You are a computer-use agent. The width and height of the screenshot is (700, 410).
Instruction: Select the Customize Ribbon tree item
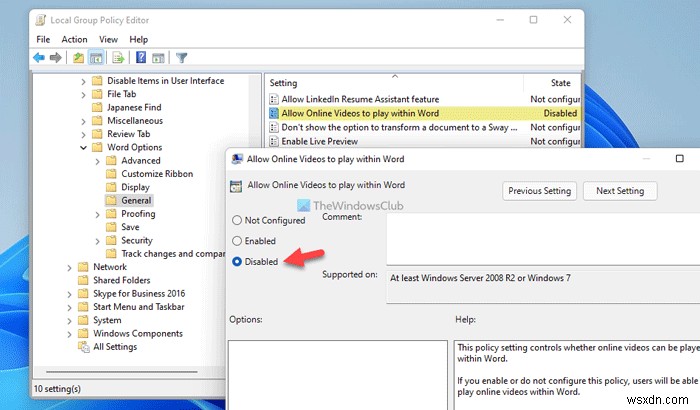click(x=157, y=174)
